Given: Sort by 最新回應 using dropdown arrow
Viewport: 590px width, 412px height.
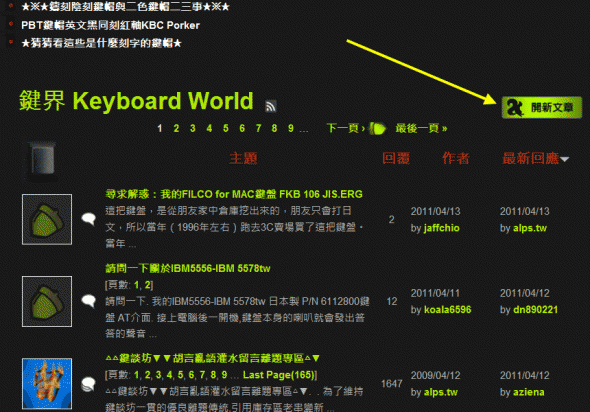Looking at the screenshot, I should 564,160.
